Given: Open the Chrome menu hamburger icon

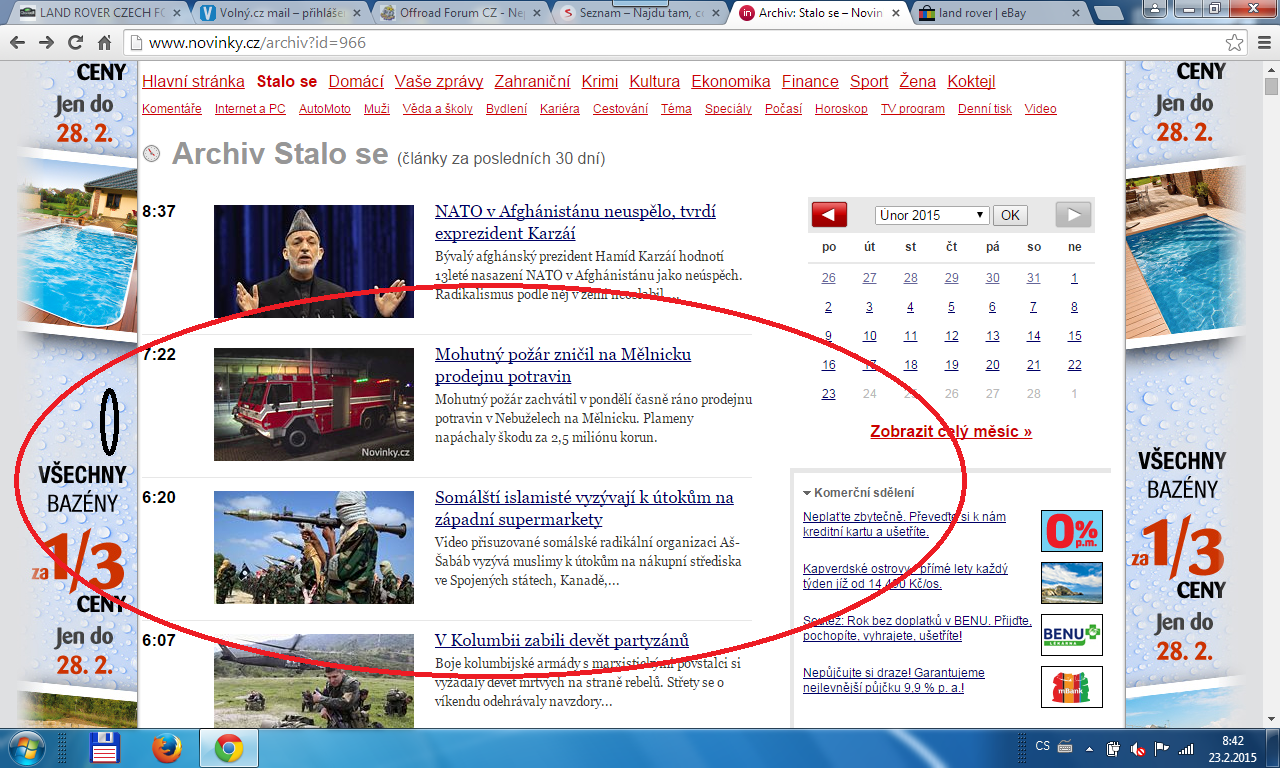Looking at the screenshot, I should pyautogui.click(x=1262, y=43).
